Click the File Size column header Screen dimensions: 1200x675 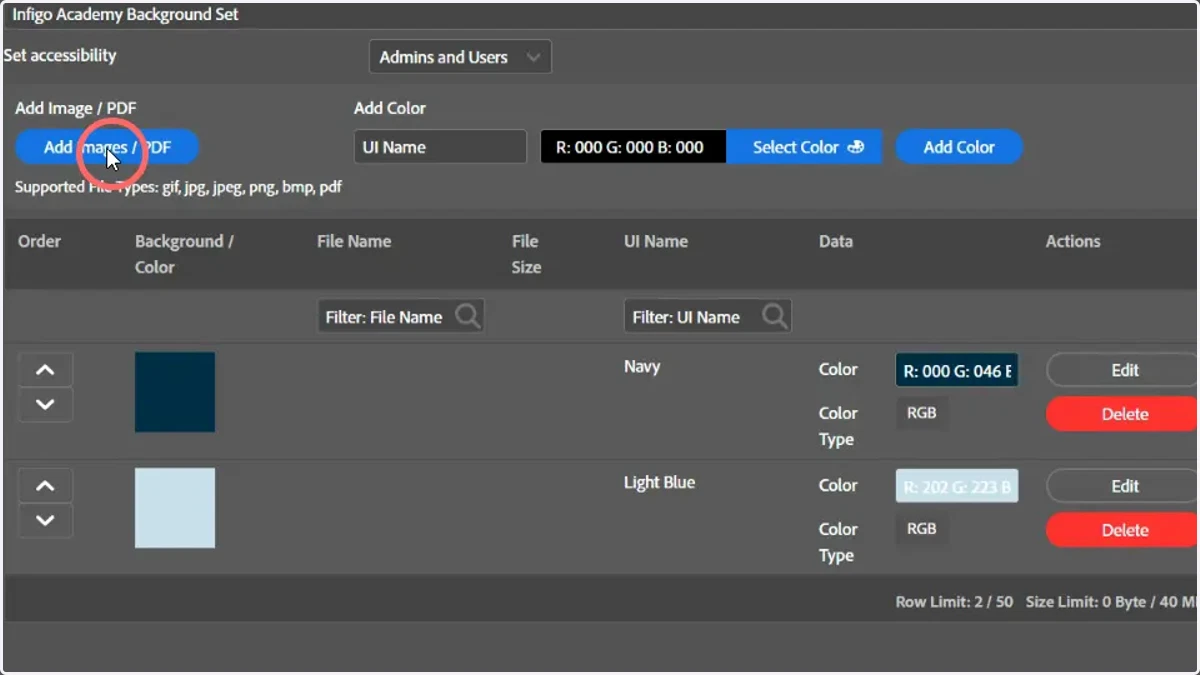pyautogui.click(x=526, y=254)
